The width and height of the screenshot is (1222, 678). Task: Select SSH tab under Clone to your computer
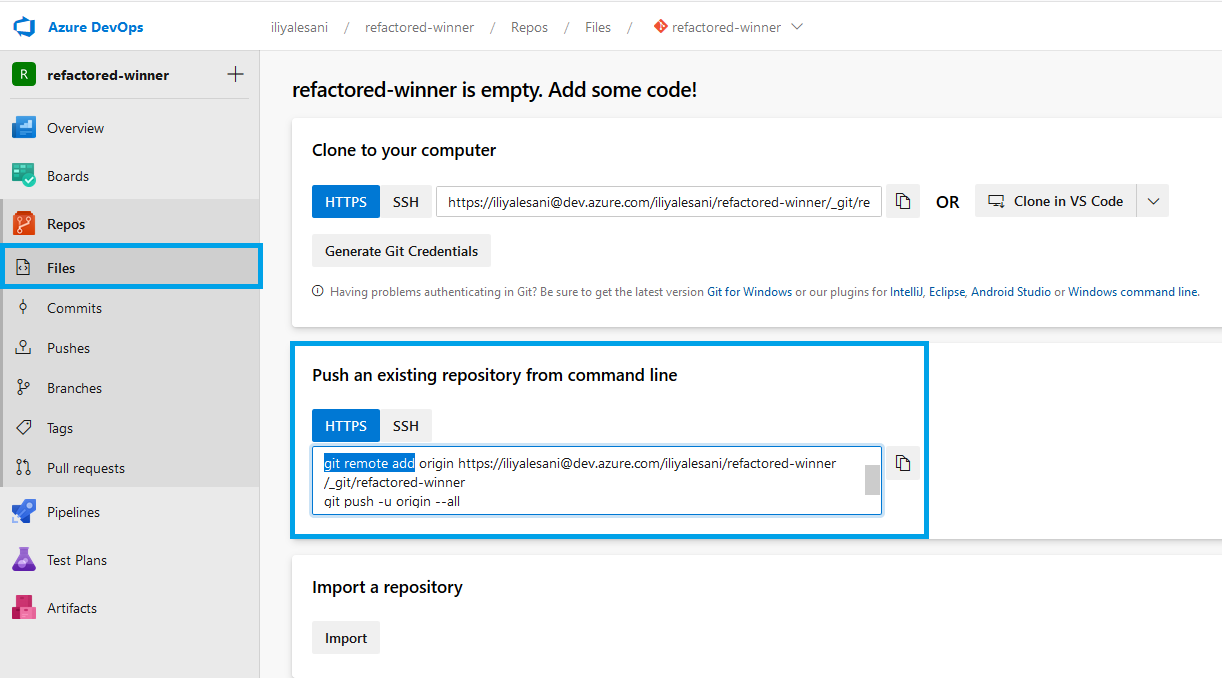406,201
